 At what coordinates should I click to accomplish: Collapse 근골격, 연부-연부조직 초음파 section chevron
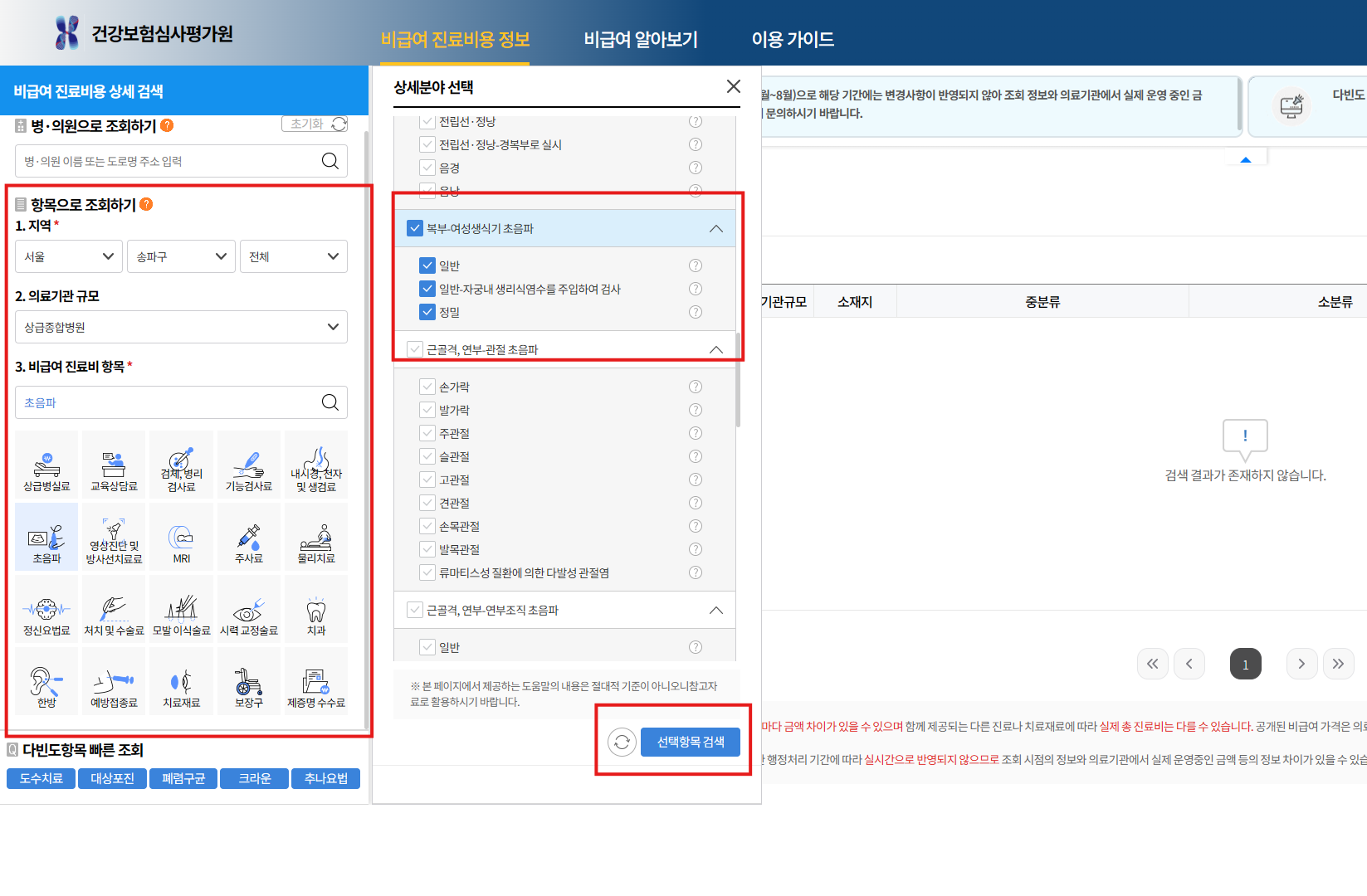pos(716,610)
